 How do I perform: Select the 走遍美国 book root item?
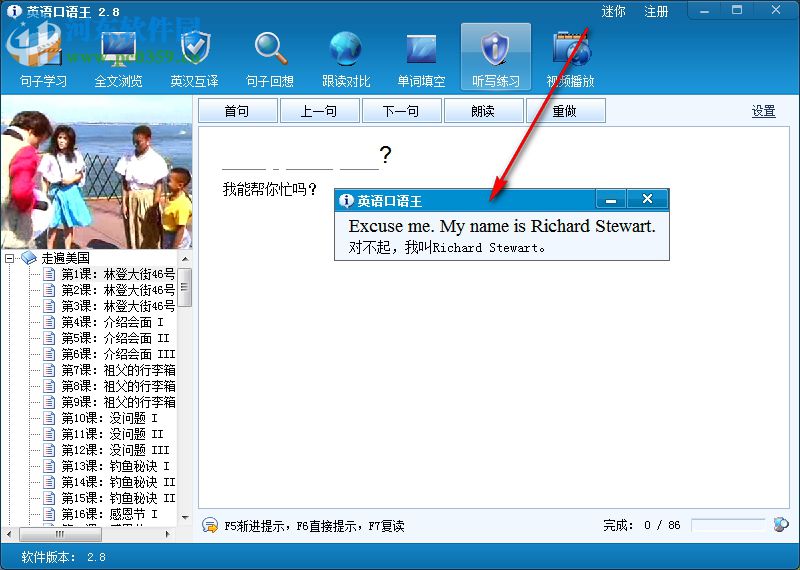[65, 258]
